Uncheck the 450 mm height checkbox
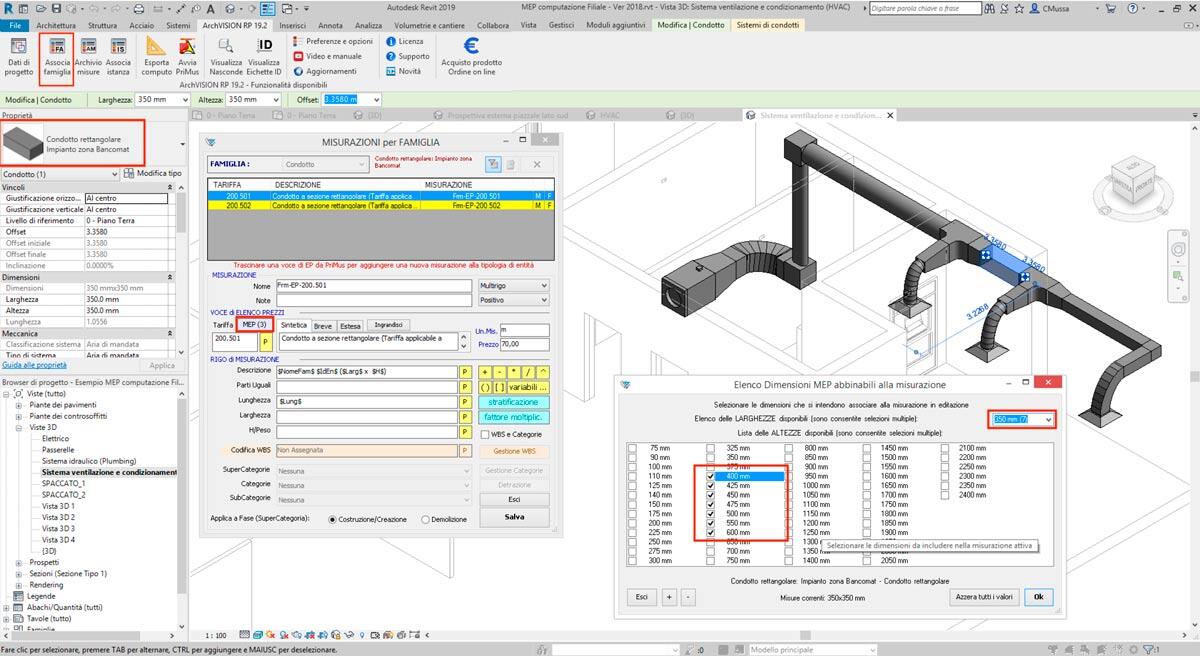 [x=710, y=494]
